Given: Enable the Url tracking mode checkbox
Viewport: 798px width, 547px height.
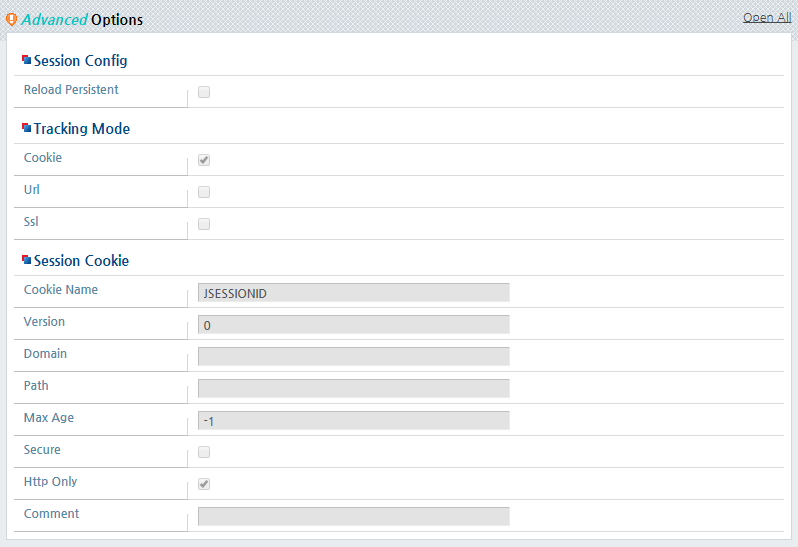Looking at the screenshot, I should [204, 192].
